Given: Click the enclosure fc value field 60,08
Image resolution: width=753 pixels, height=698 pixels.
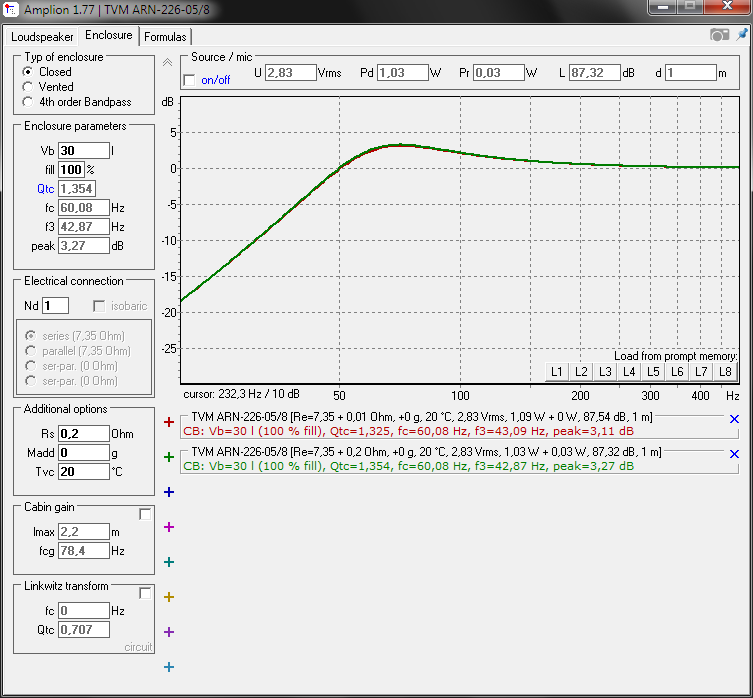Looking at the screenshot, I should [x=84, y=208].
